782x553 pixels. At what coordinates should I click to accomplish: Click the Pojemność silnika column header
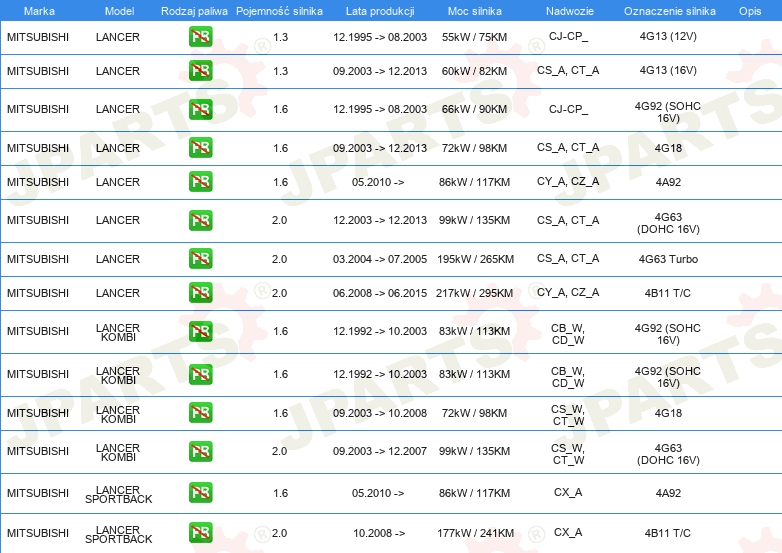coord(279,11)
